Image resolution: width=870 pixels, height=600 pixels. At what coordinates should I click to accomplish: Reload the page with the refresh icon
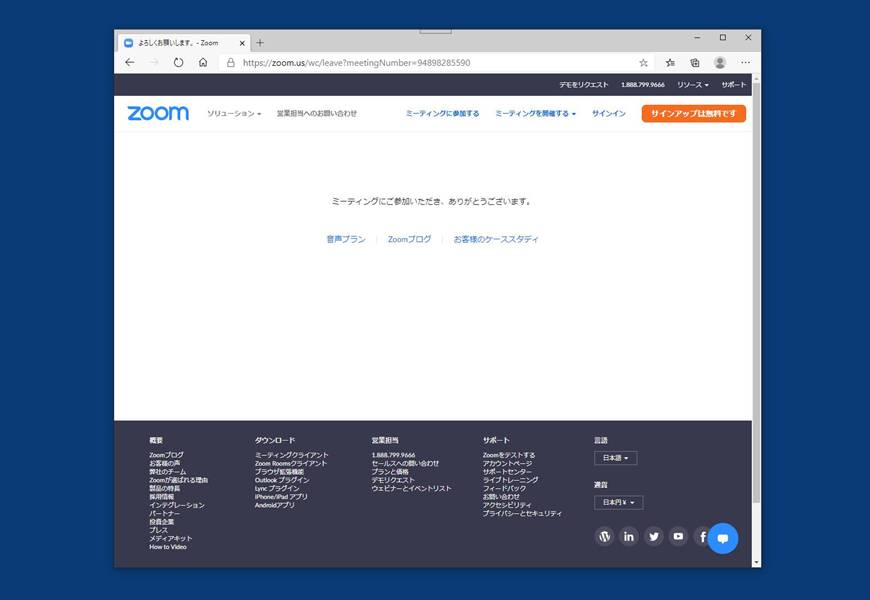tap(178, 63)
